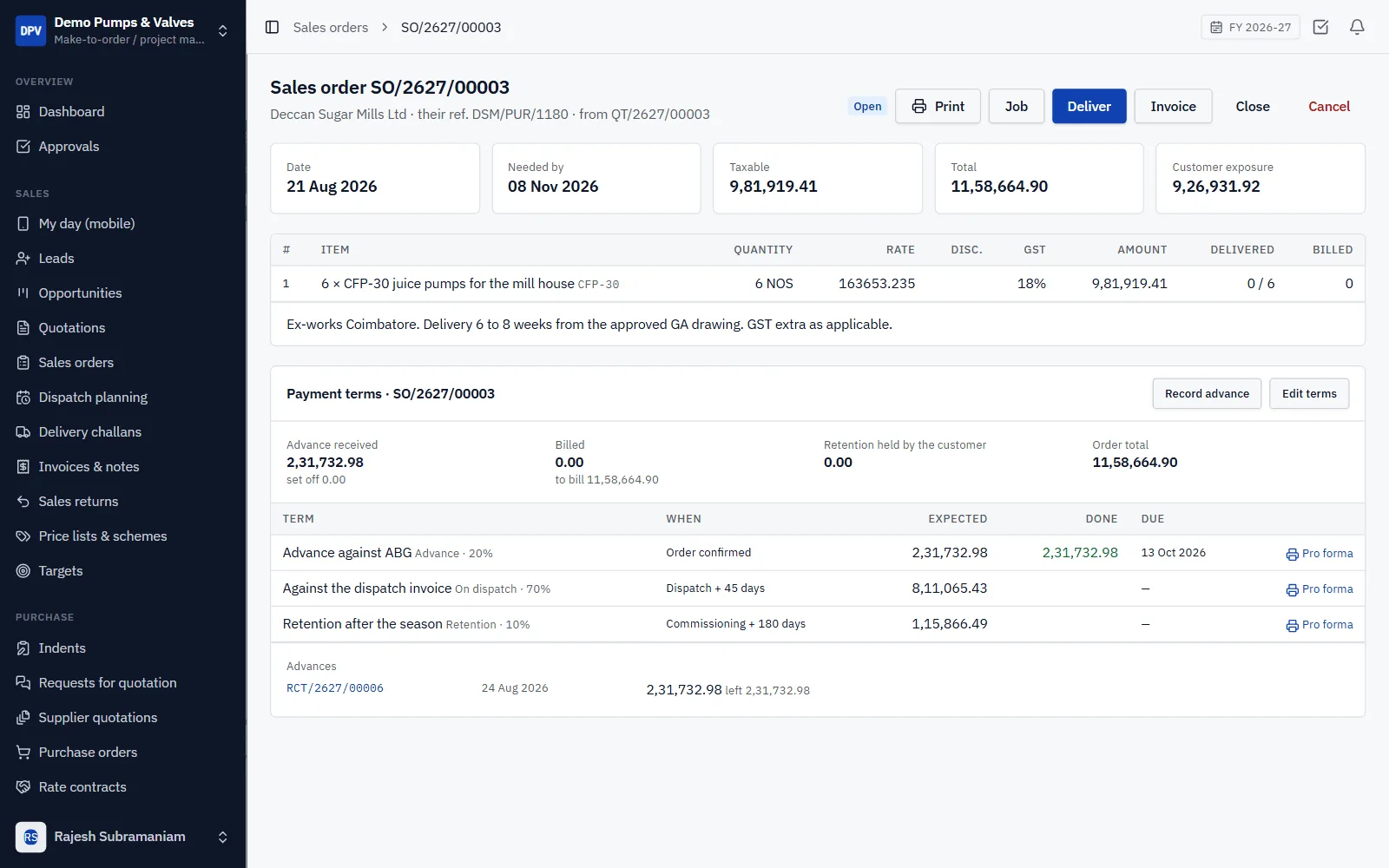Image resolution: width=1389 pixels, height=868 pixels.
Task: Click the blue Deliver button
Action: 1089,106
